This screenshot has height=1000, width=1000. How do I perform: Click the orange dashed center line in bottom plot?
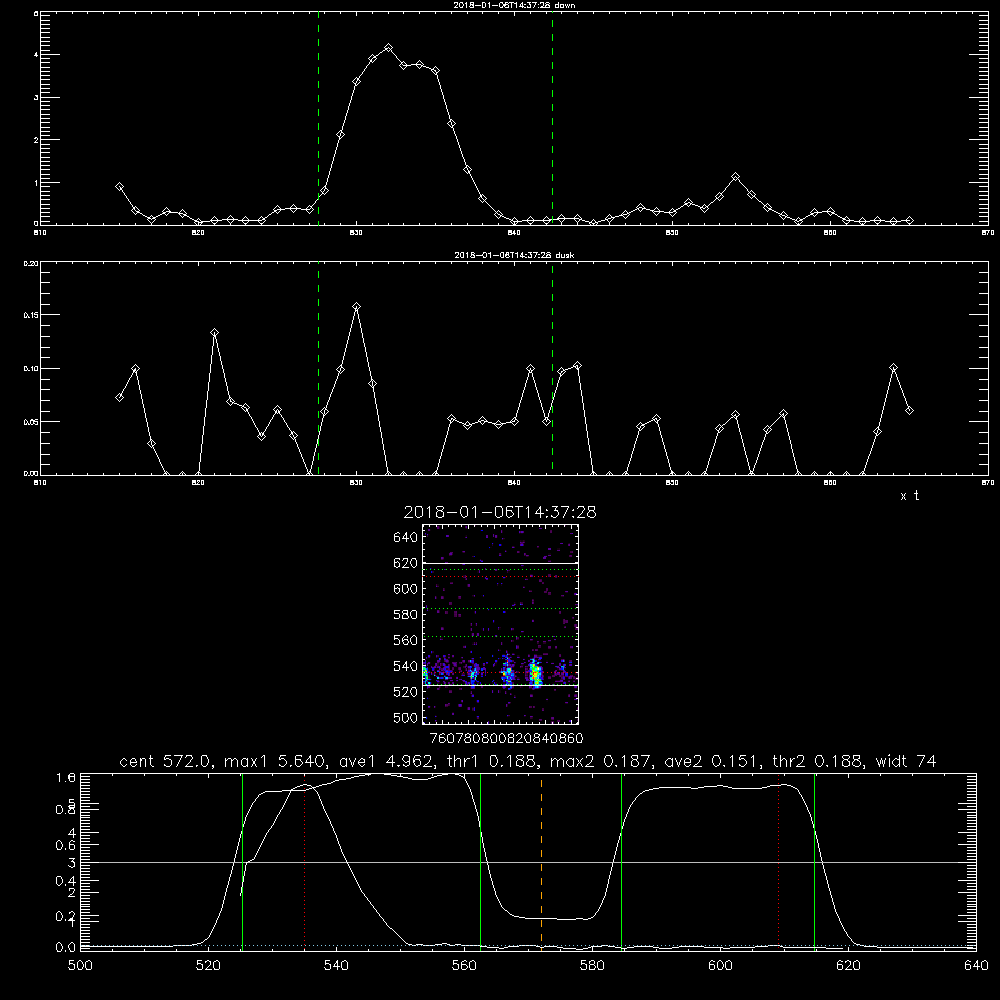click(541, 862)
